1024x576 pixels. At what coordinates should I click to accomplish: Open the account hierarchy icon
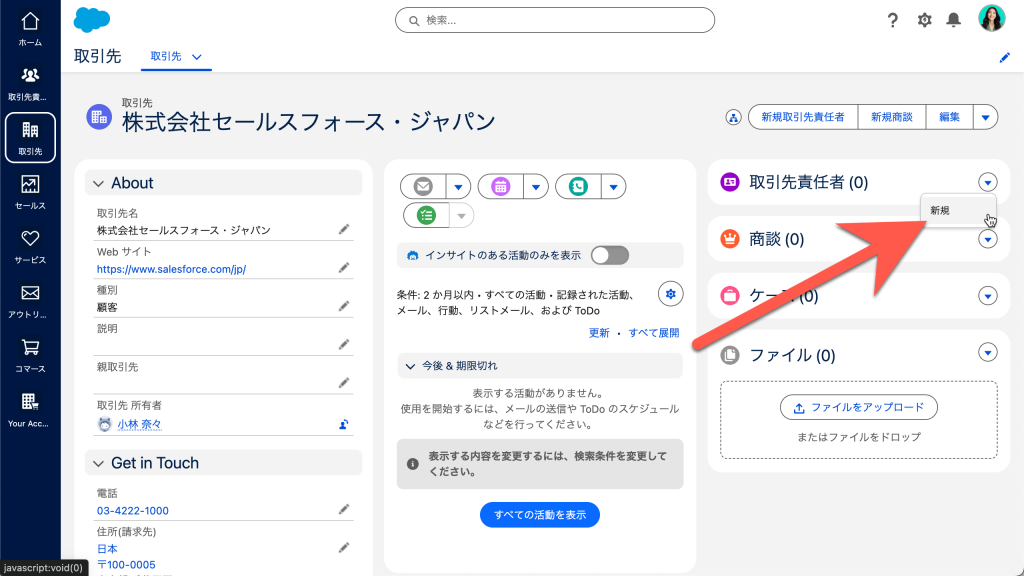pos(733,118)
